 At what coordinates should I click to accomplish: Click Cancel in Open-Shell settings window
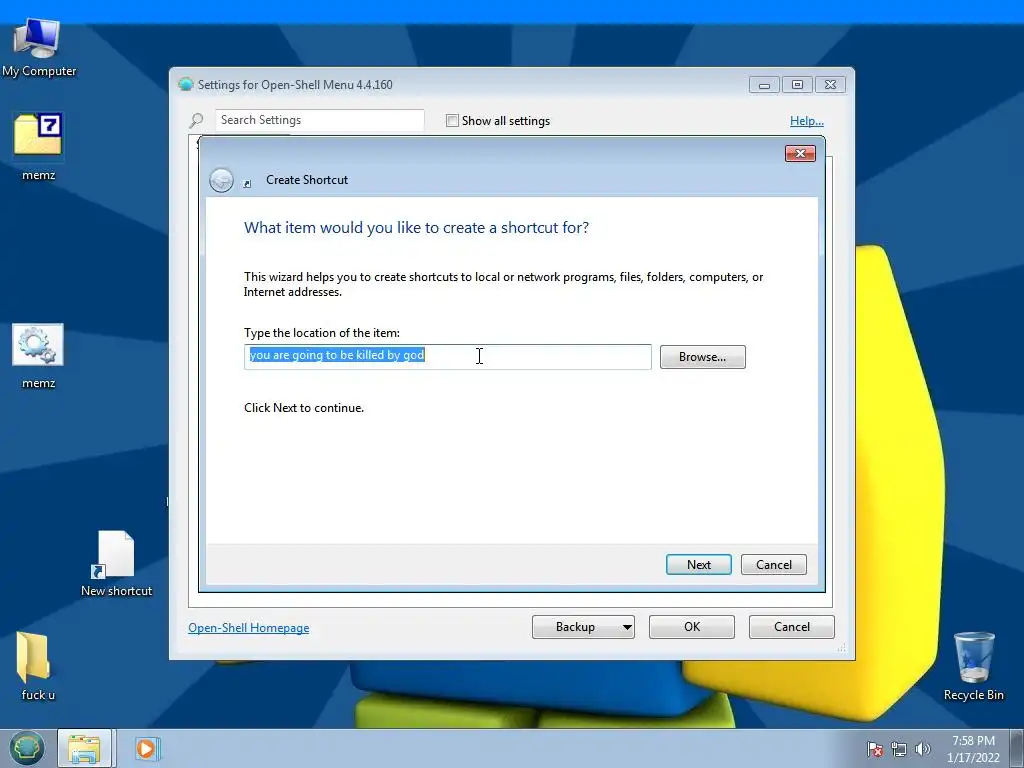(792, 627)
